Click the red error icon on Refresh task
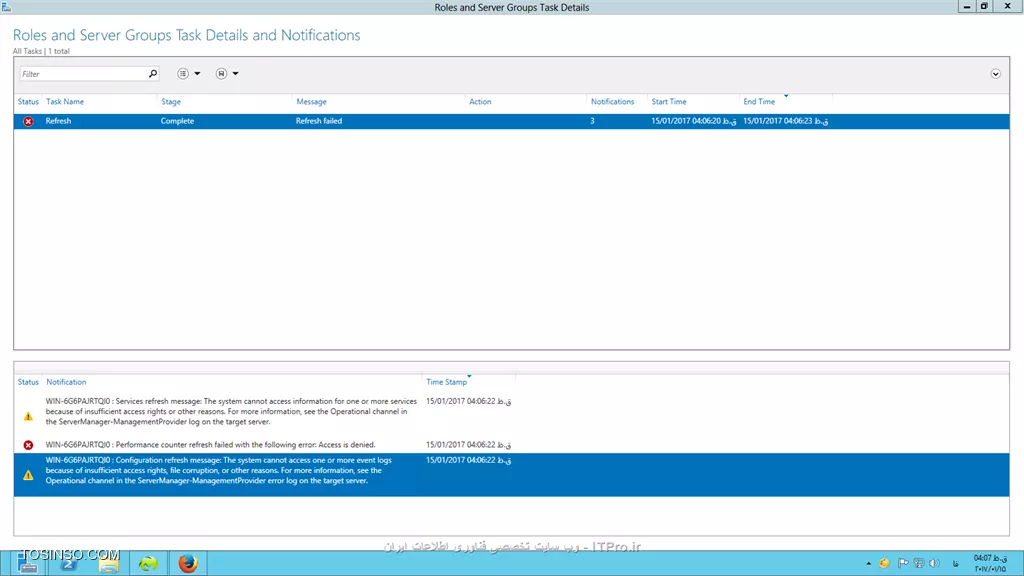 pyautogui.click(x=28, y=121)
